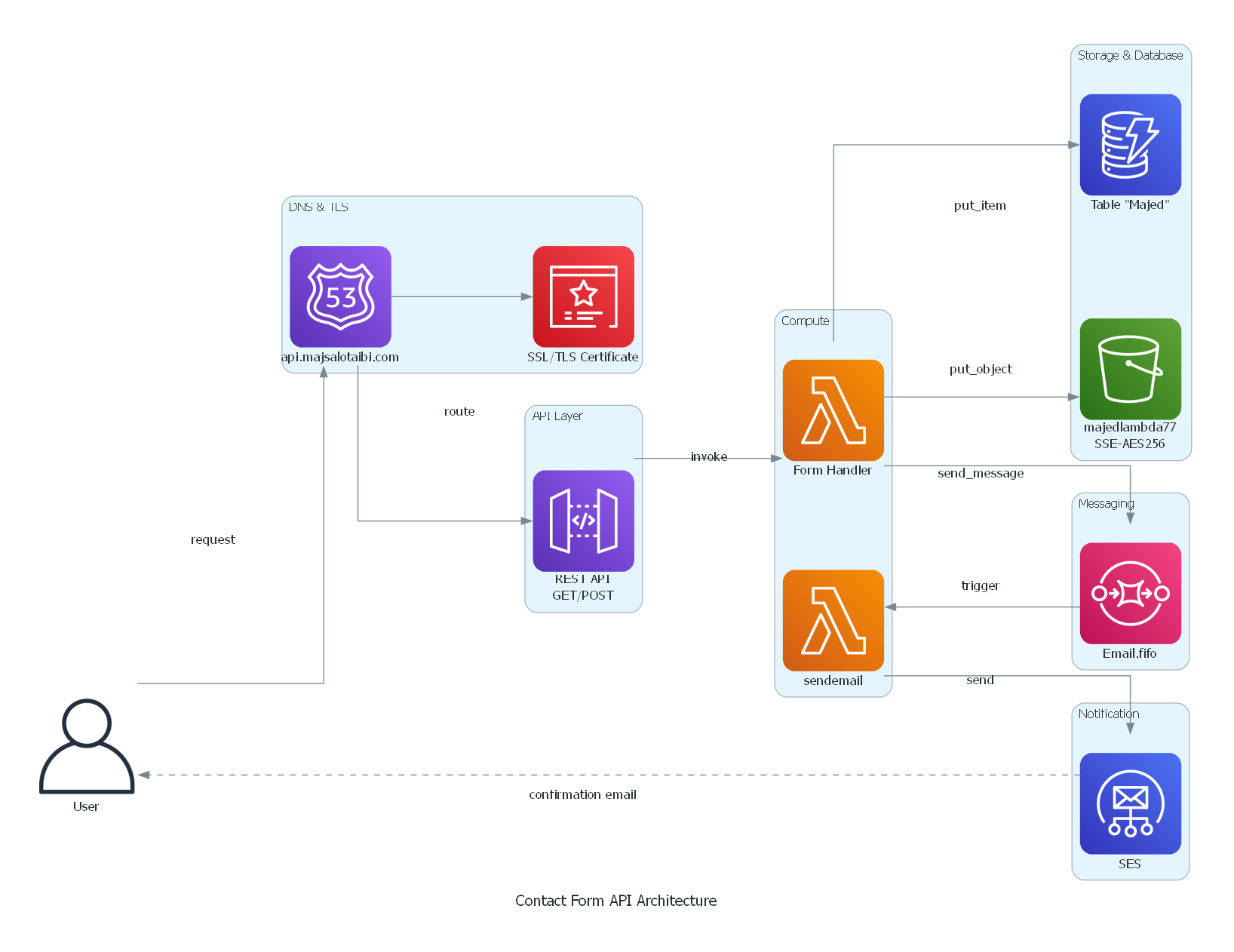
Task: Click the "Notification" group title
Action: [x=1108, y=714]
